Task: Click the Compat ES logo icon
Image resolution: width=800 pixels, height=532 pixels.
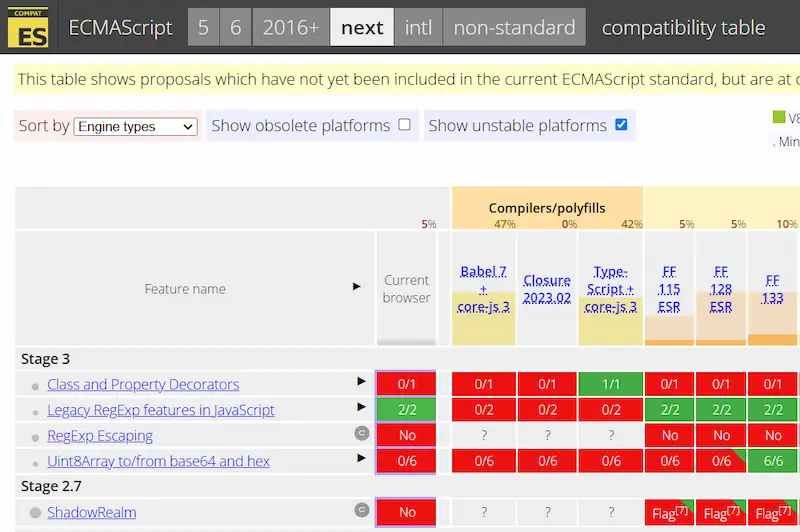Action: 28,28
